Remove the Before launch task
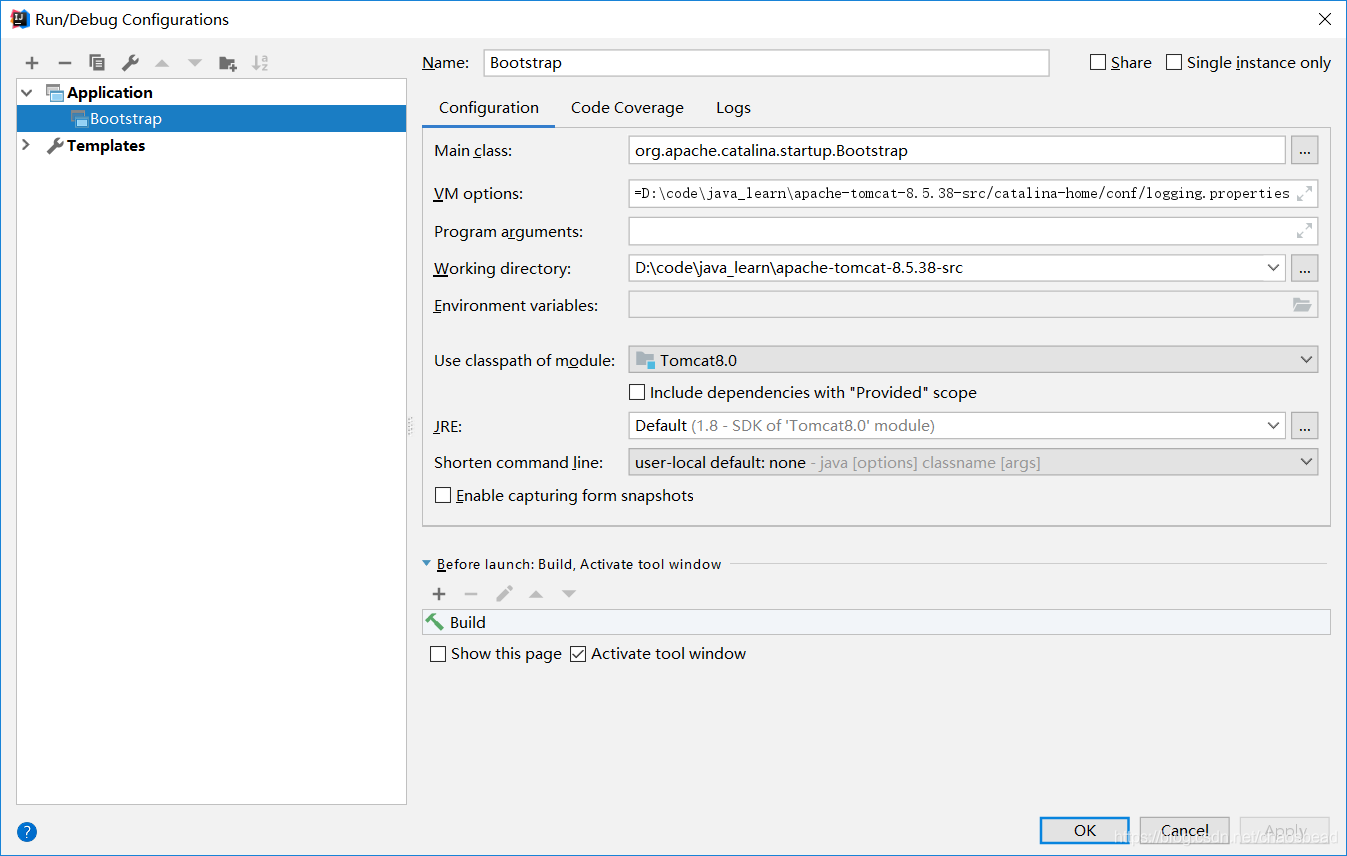The height and width of the screenshot is (856, 1347). click(x=471, y=594)
